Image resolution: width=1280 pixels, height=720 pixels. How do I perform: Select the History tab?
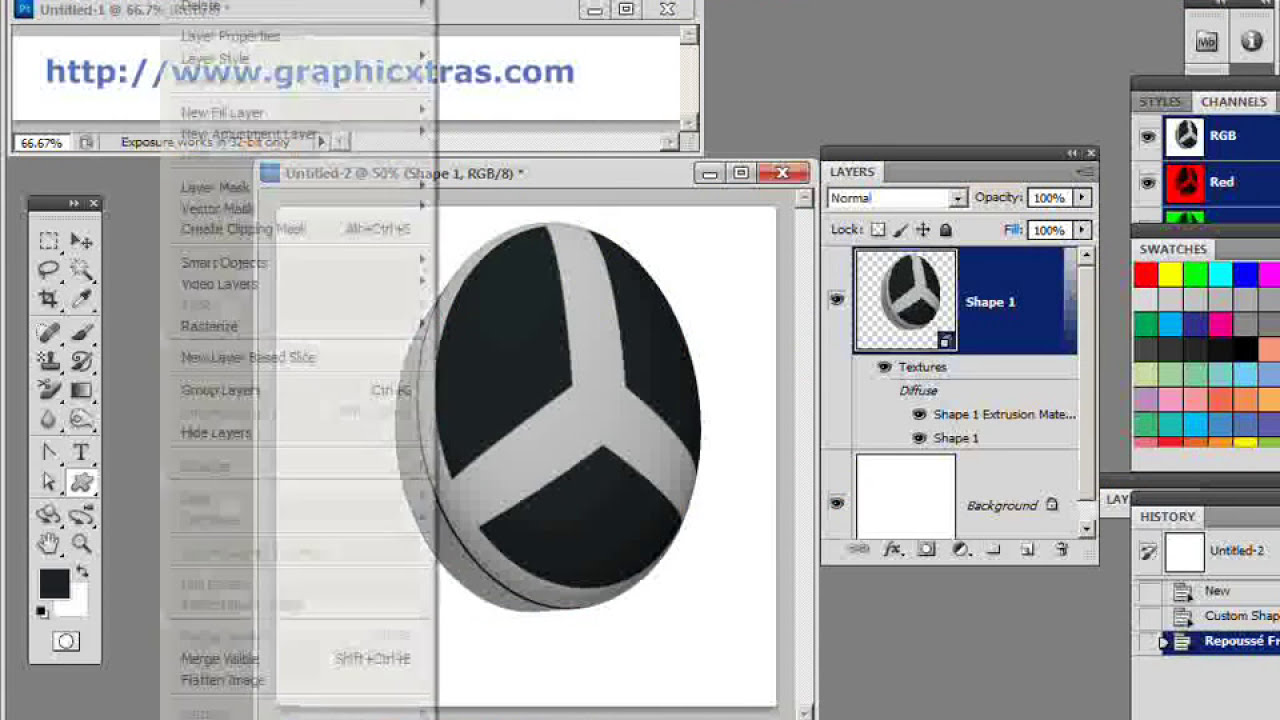1167,517
